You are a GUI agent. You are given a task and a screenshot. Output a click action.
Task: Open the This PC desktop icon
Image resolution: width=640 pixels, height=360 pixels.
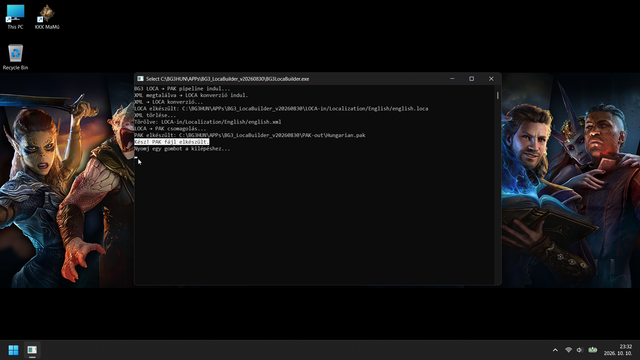[15, 17]
